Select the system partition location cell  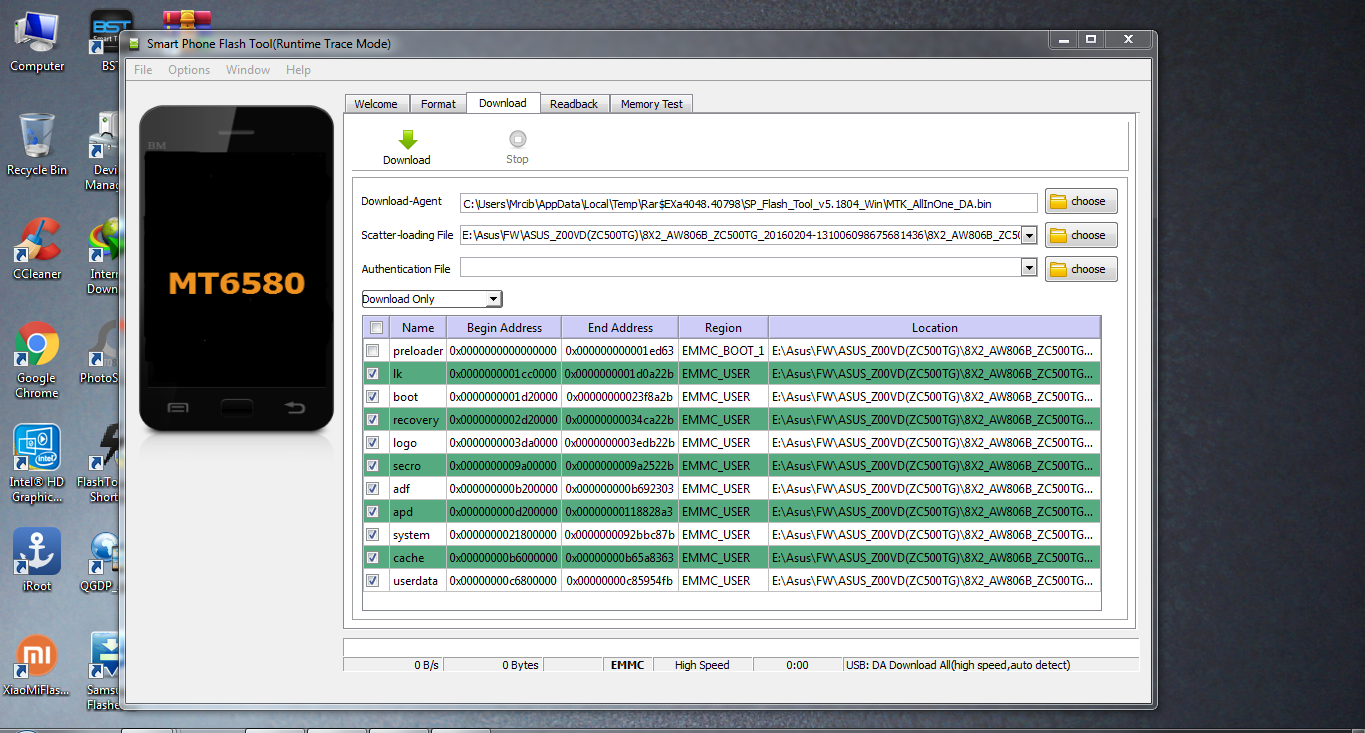point(934,535)
